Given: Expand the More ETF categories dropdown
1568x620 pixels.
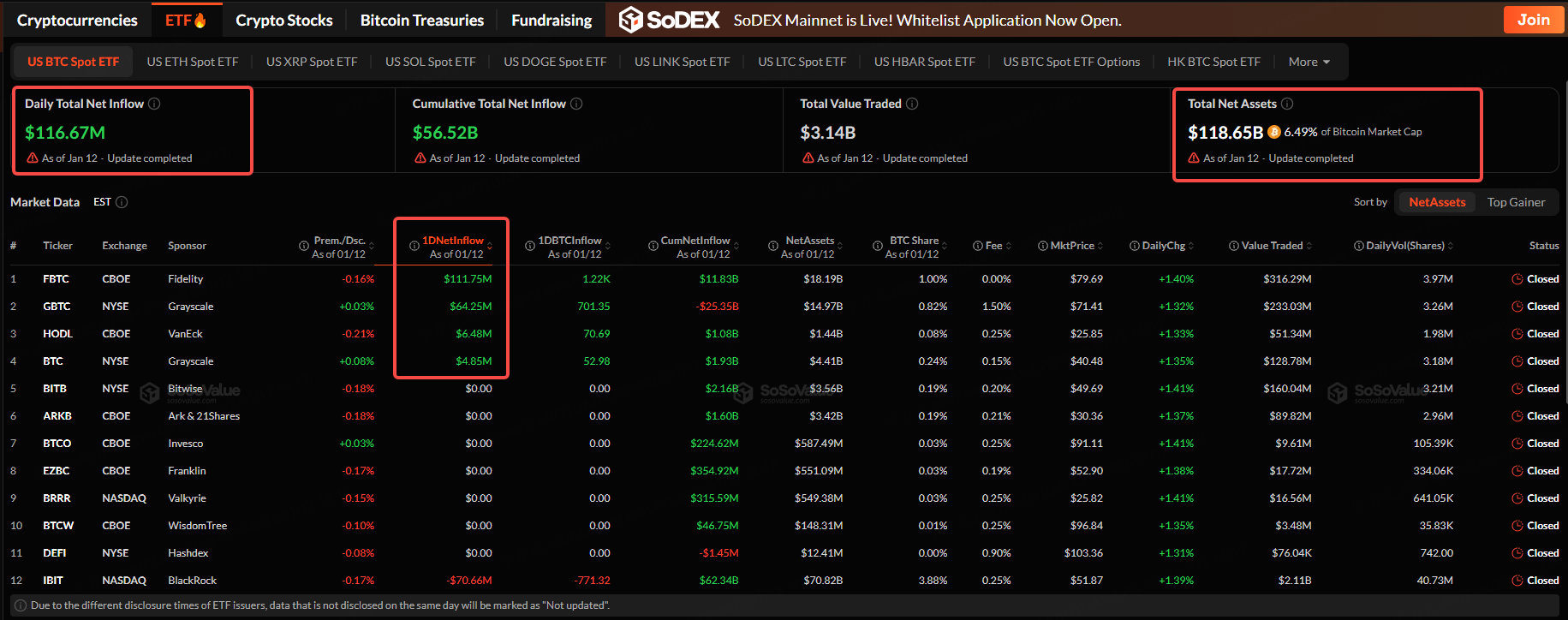Looking at the screenshot, I should coord(1309,62).
